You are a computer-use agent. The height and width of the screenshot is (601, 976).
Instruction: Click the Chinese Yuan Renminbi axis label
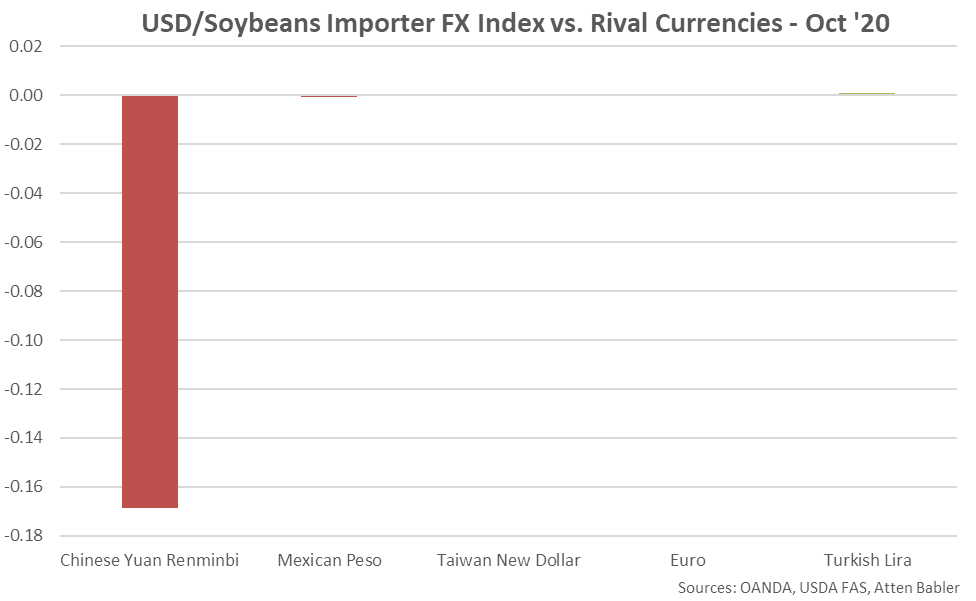click(x=150, y=559)
